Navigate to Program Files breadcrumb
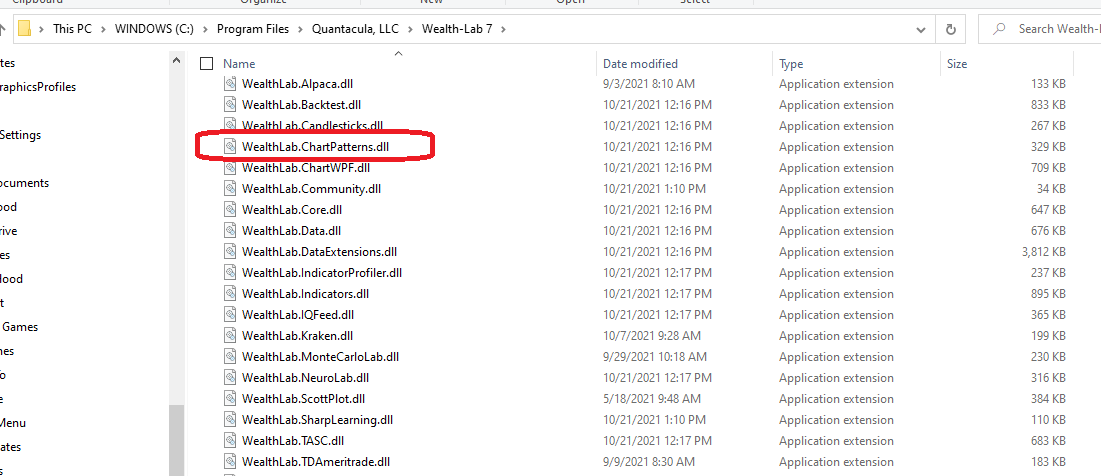The height and width of the screenshot is (476, 1101). point(253,29)
